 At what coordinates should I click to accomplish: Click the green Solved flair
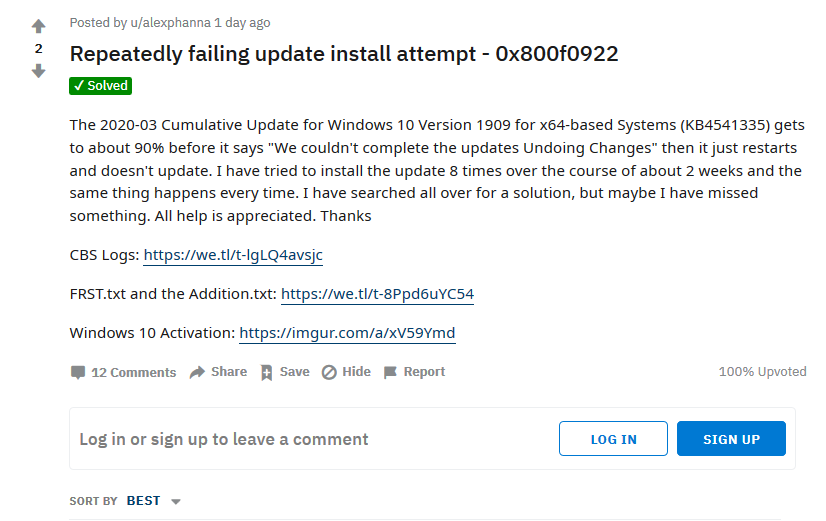click(x=101, y=86)
